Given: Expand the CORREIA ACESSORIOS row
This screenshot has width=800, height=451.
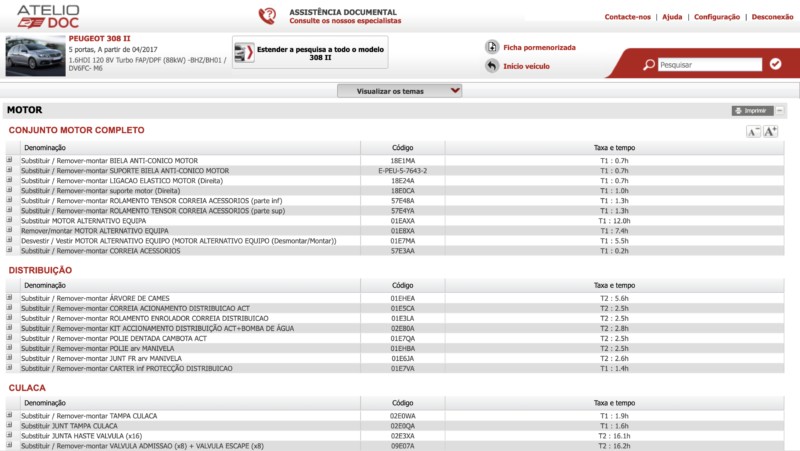Looking at the screenshot, I should point(9,250).
